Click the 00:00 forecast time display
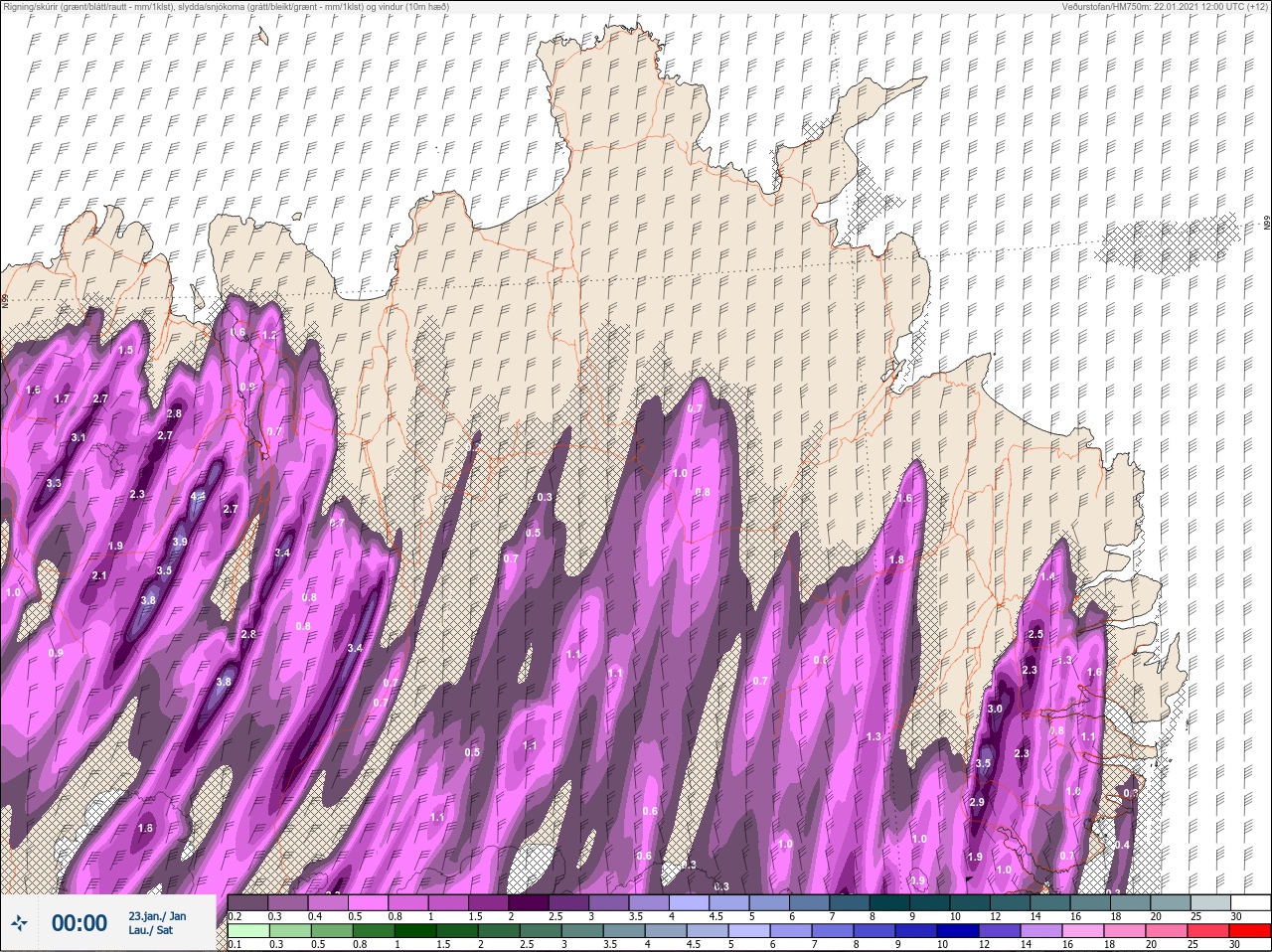 click(79, 923)
